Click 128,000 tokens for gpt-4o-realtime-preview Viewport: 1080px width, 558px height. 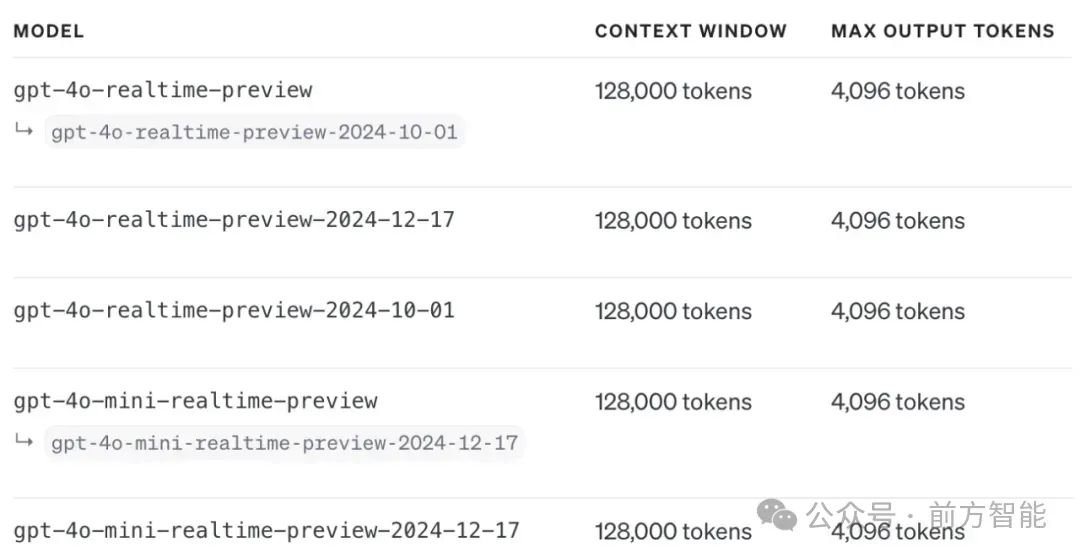[673, 91]
